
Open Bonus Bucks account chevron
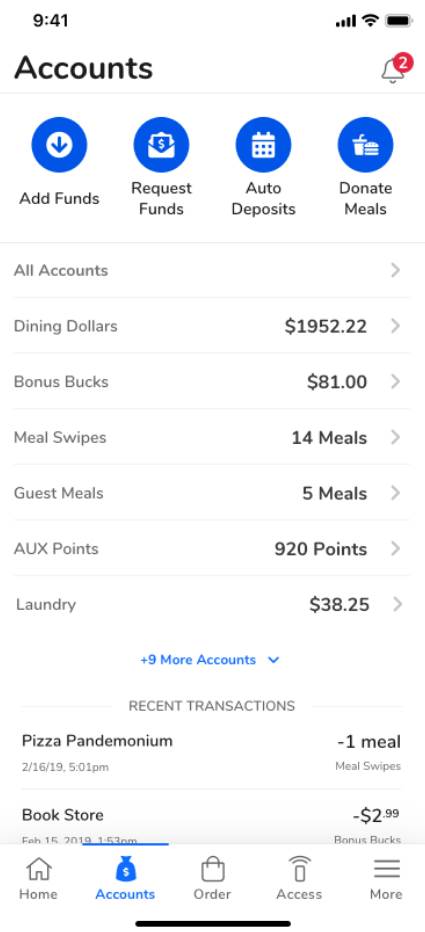point(395,382)
